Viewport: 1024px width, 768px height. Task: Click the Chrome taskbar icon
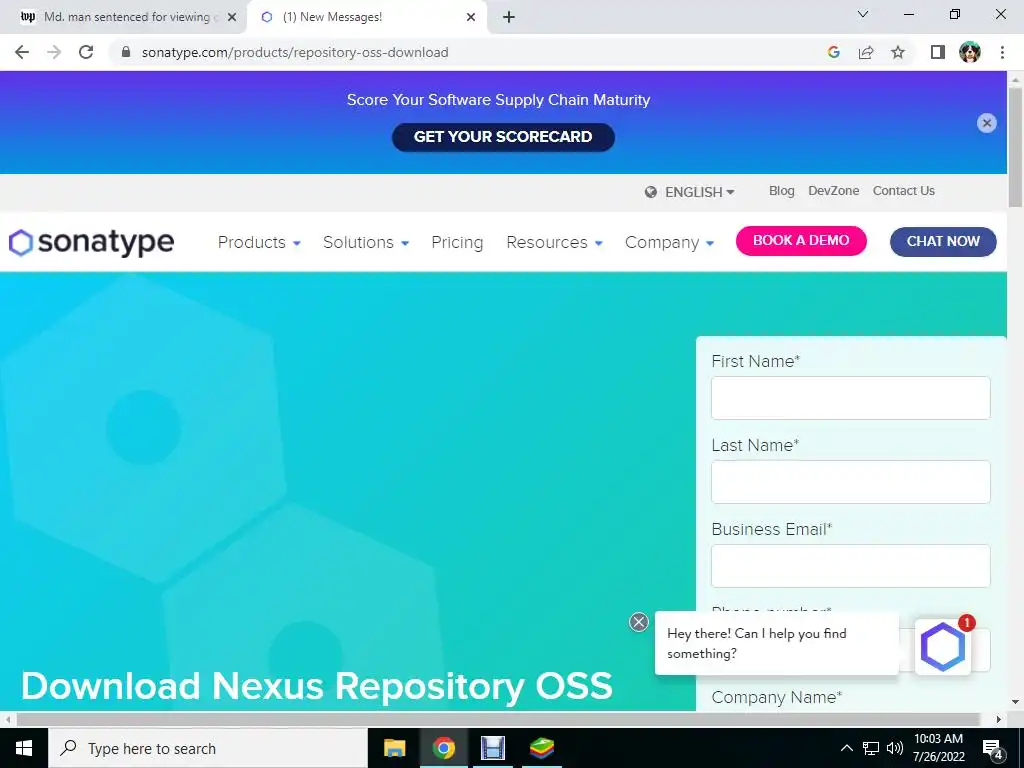(443, 748)
